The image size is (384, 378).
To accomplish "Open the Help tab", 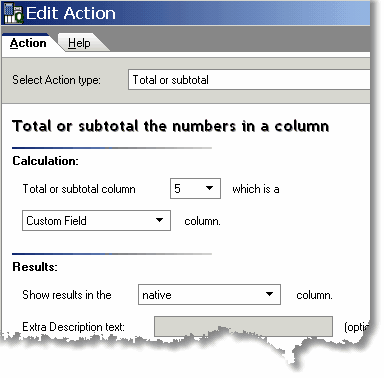I will (x=79, y=43).
